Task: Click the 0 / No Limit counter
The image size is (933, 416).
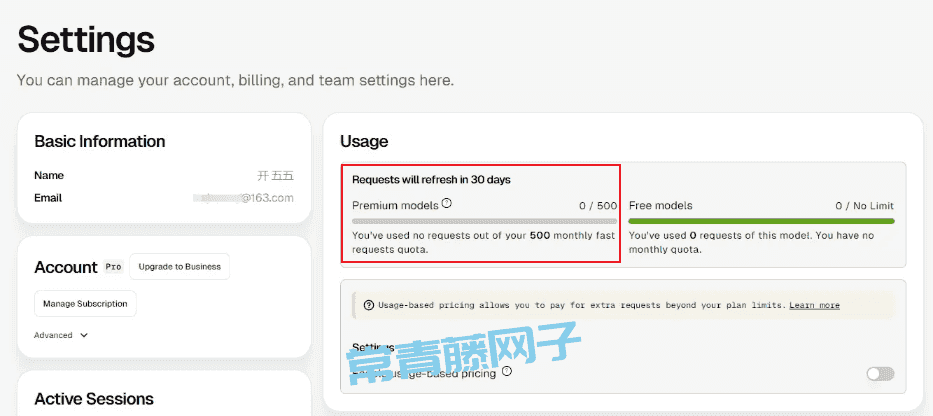Action: (x=864, y=206)
